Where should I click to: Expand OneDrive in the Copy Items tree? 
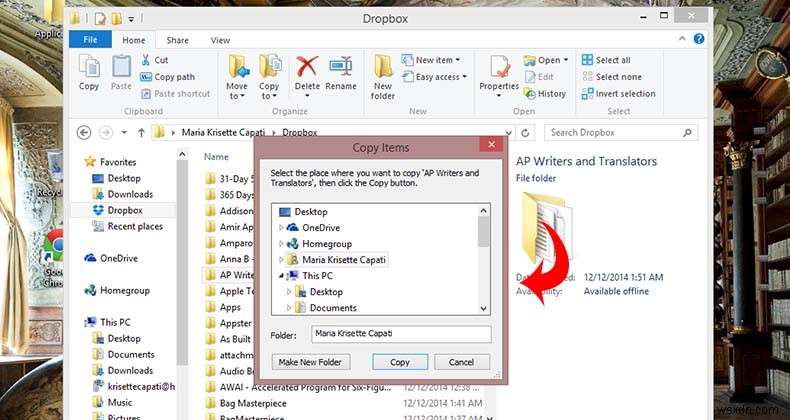[281, 228]
